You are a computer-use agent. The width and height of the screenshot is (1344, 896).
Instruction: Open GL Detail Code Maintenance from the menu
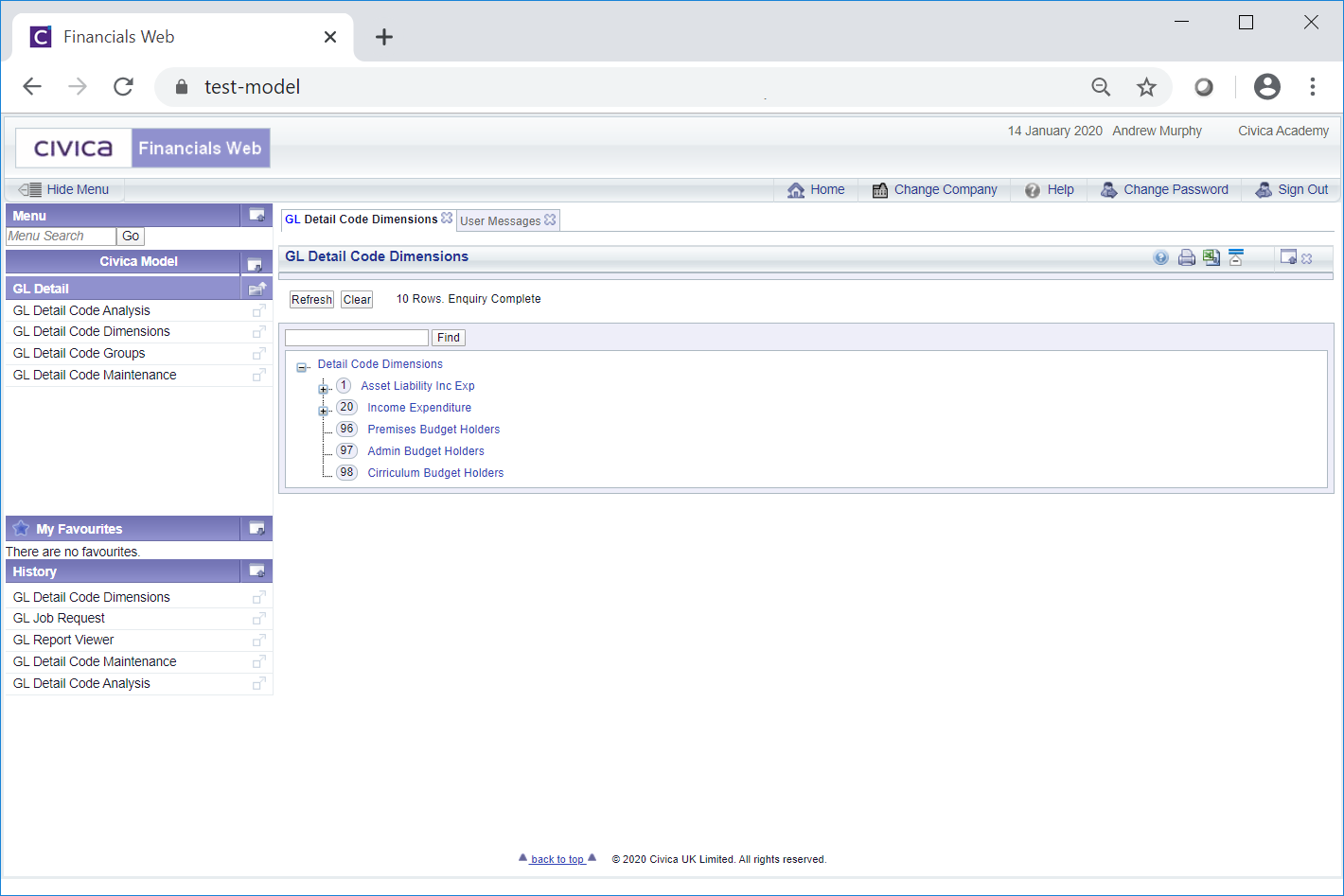(95, 375)
